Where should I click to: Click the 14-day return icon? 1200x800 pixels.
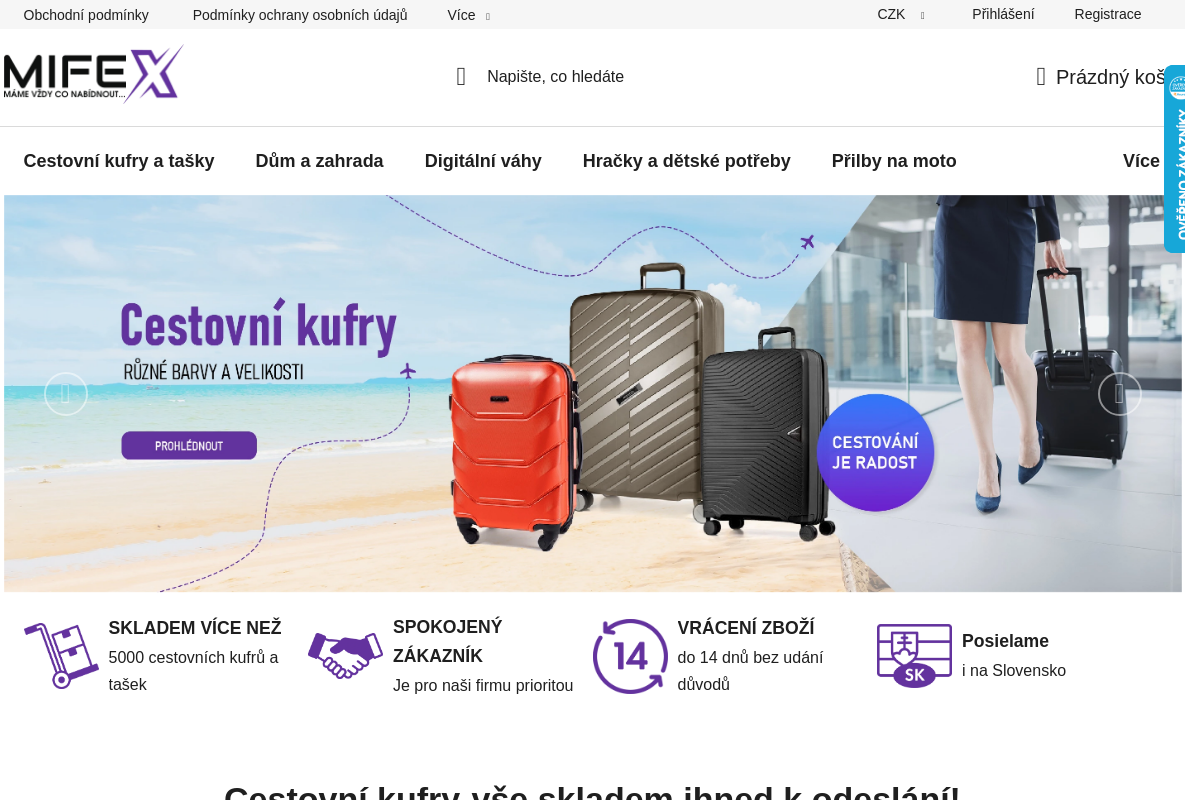[x=630, y=656]
